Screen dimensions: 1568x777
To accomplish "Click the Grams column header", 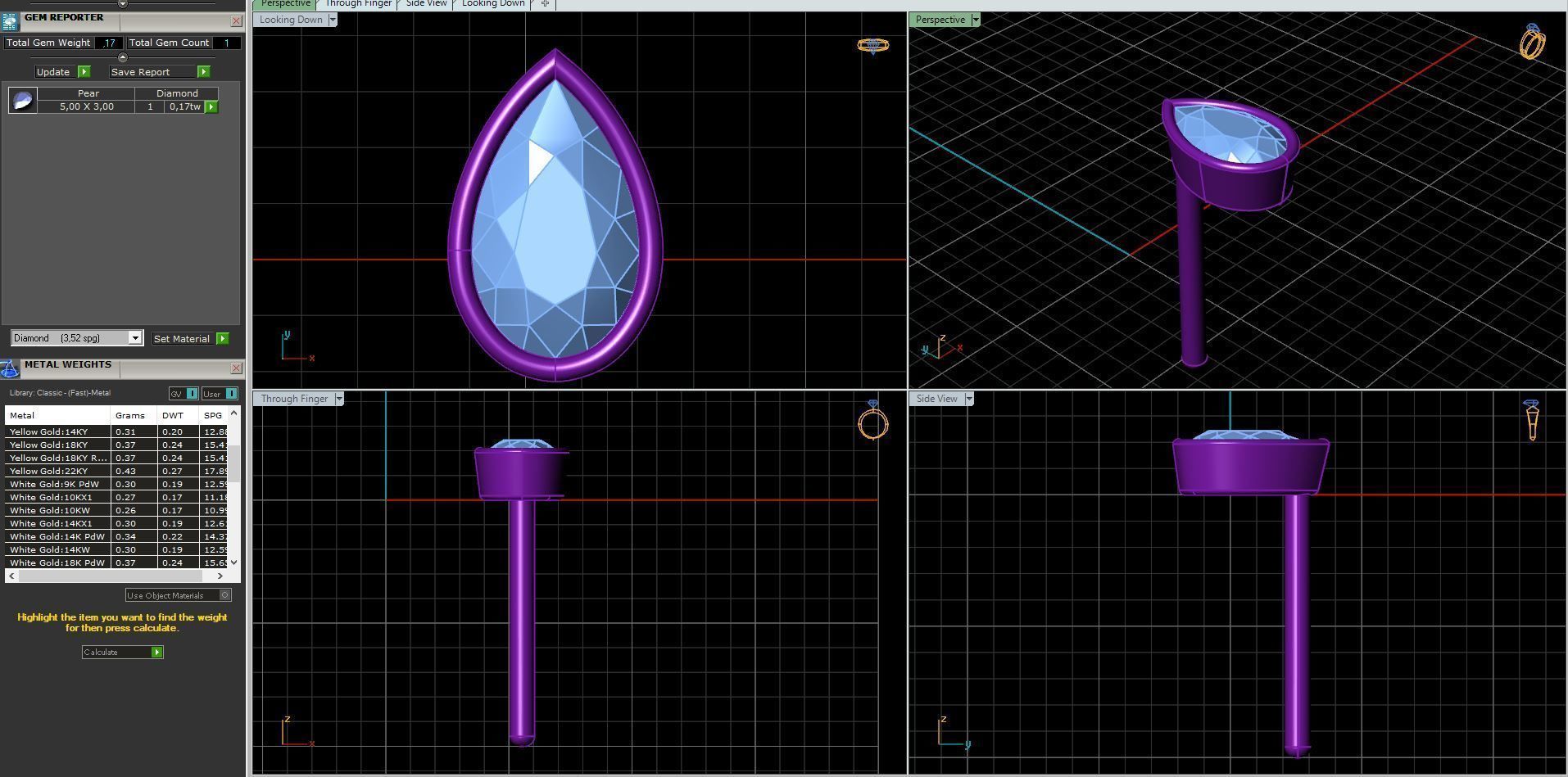I will click(134, 415).
